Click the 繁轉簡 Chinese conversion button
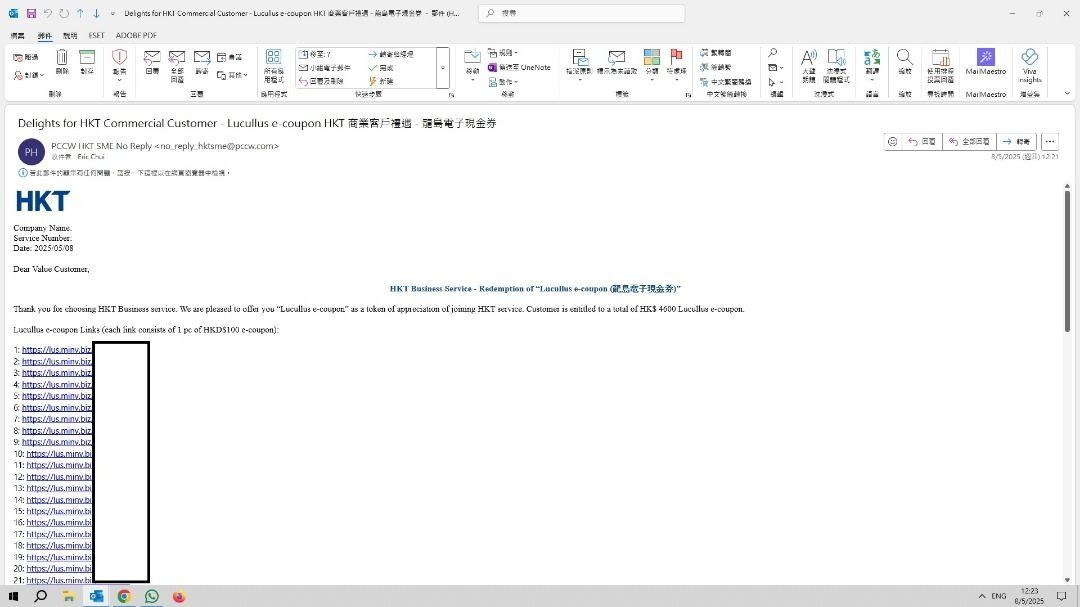The image size is (1080, 607). pyautogui.click(x=716, y=53)
